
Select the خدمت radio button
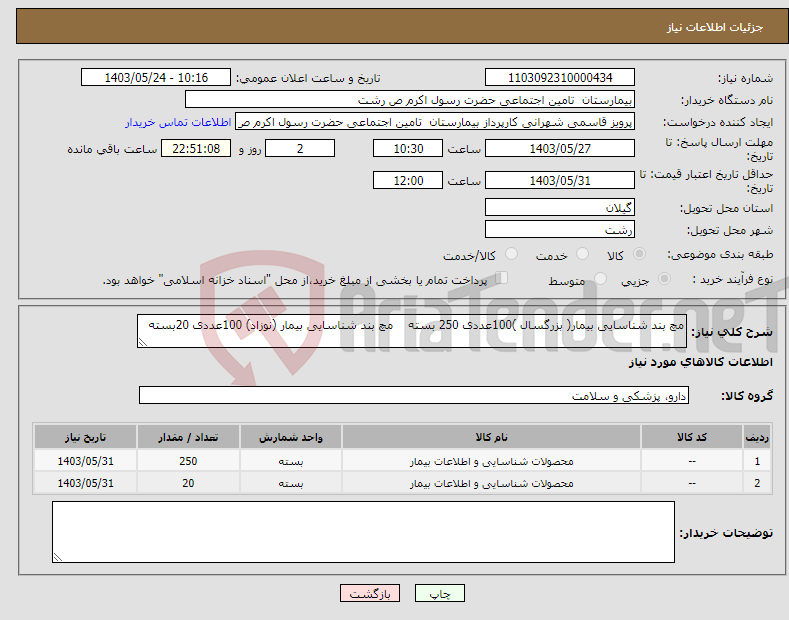click(x=582, y=254)
